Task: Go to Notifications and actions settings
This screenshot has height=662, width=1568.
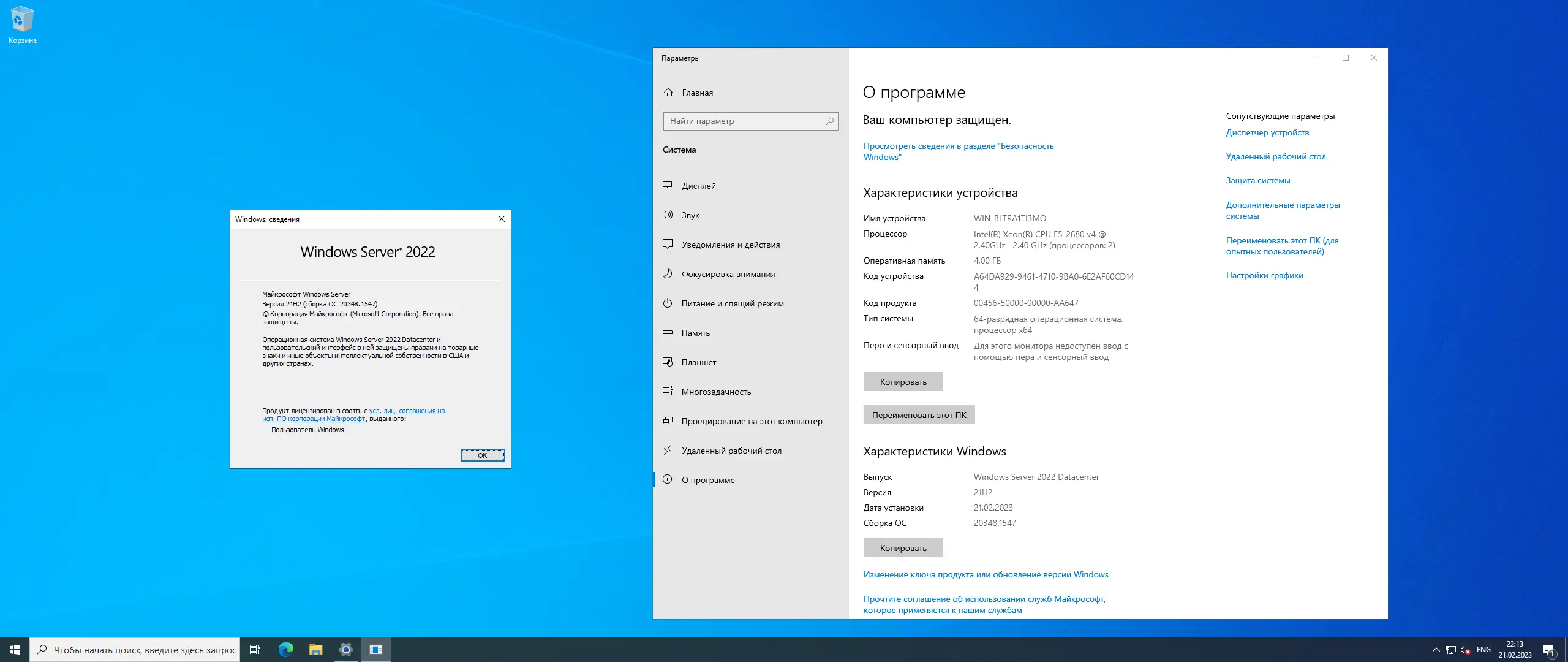Action: (x=730, y=245)
